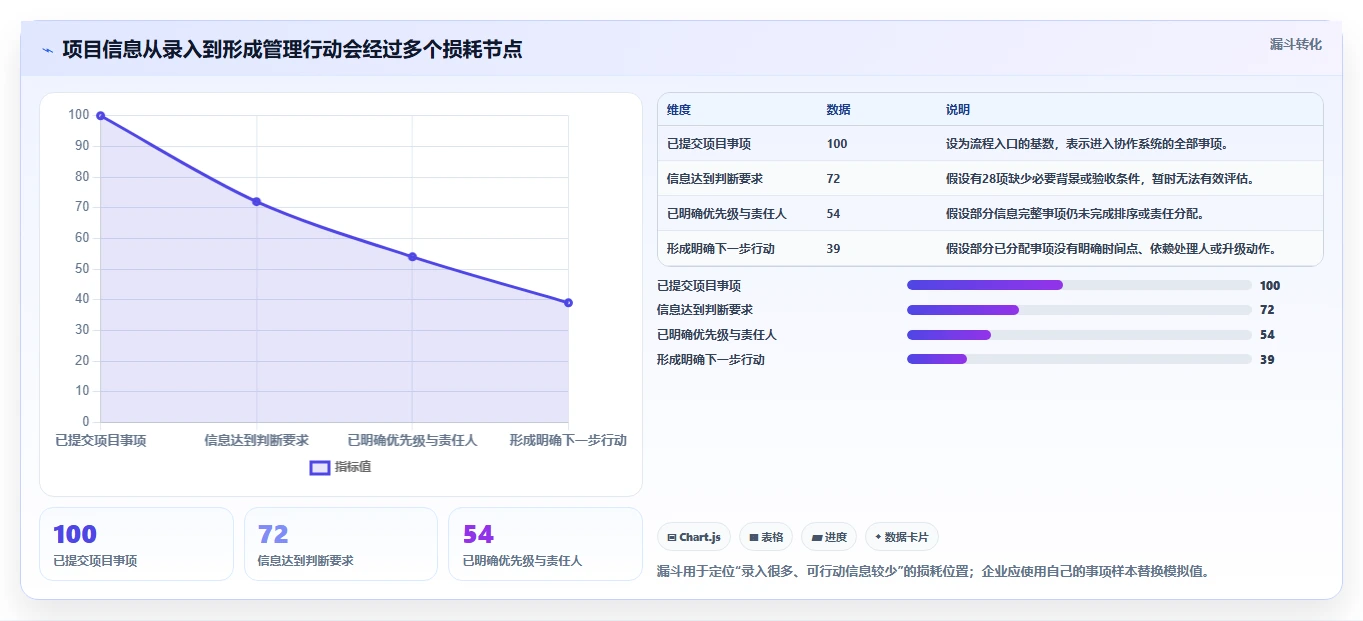Click the progress list label 信息达到判断要求

[705, 310]
